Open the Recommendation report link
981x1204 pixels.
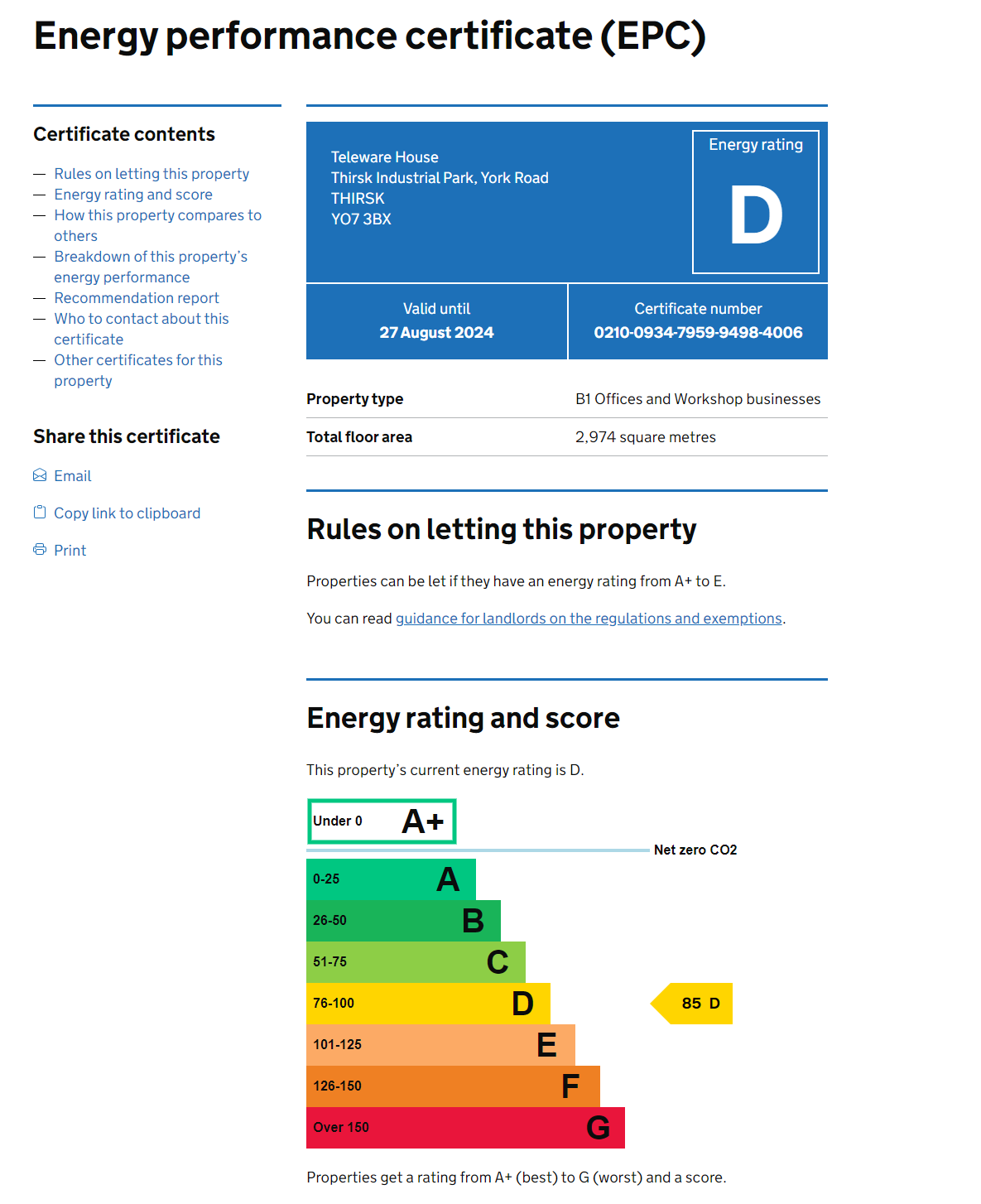(x=137, y=298)
